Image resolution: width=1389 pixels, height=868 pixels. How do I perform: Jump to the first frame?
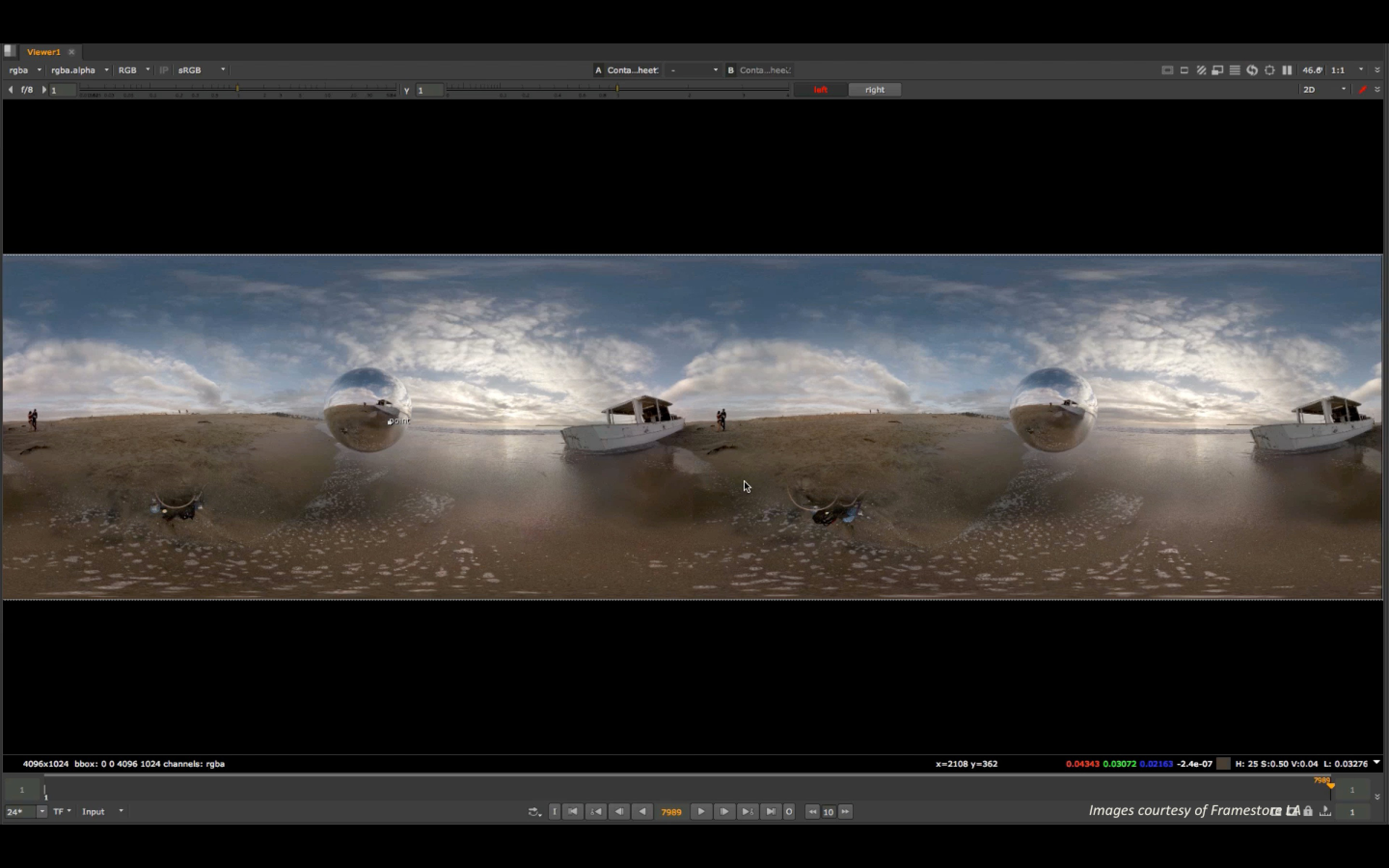tap(573, 812)
